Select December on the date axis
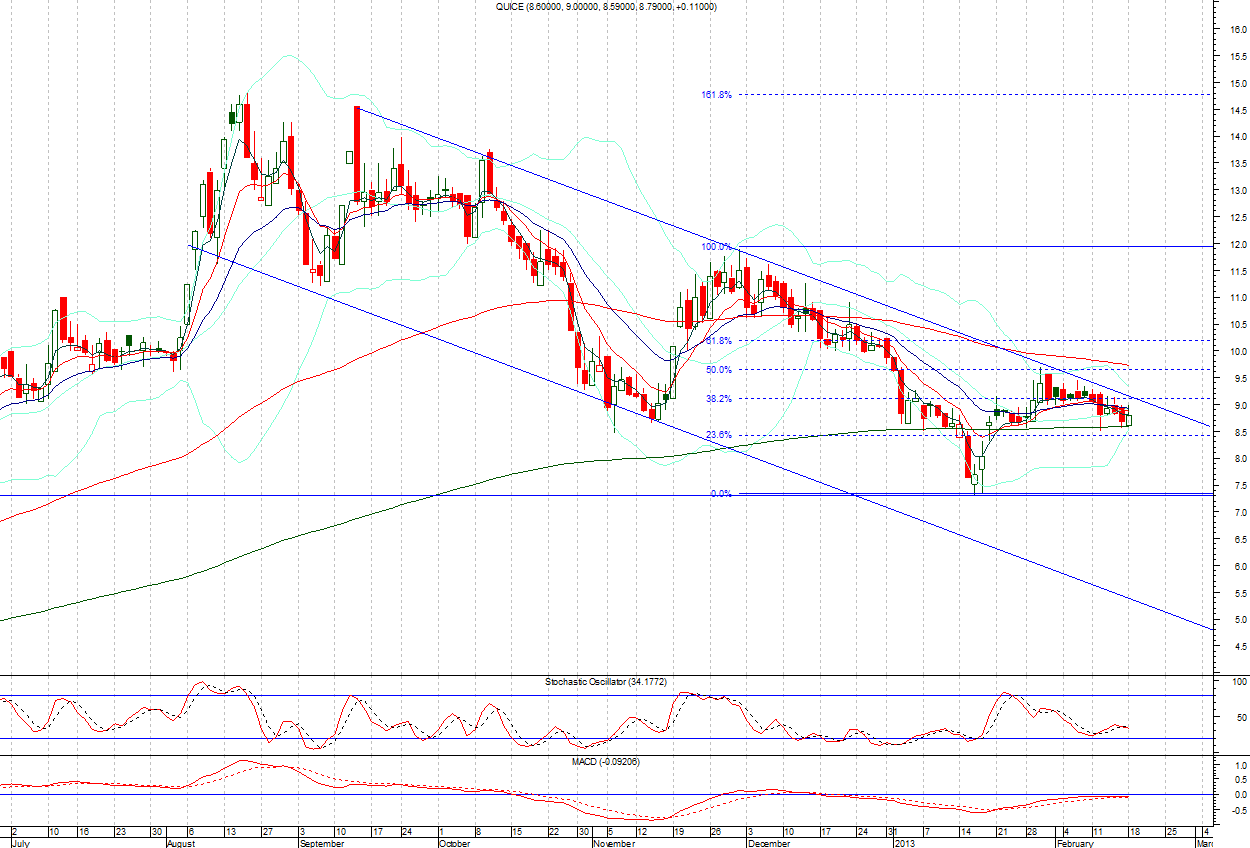Viewport: 1250px width, 848px height. pyautogui.click(x=769, y=843)
